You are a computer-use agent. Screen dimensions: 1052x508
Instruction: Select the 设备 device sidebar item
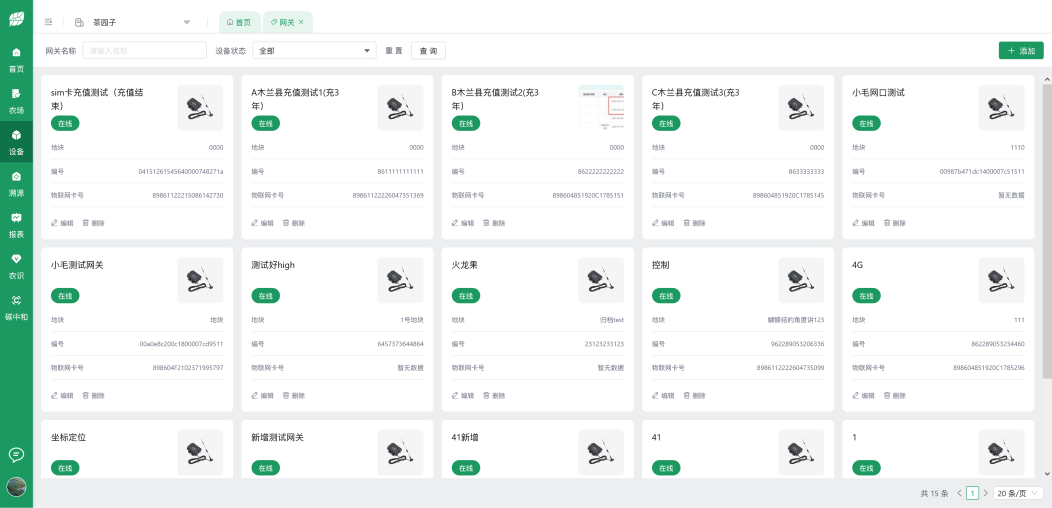pyautogui.click(x=16, y=142)
